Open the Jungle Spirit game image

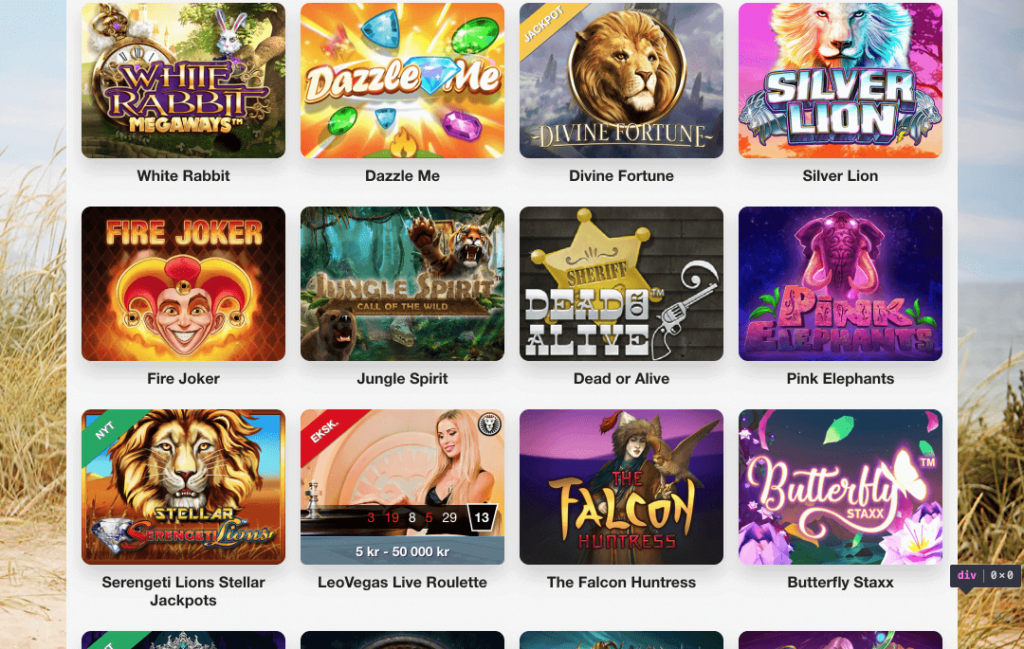402,284
